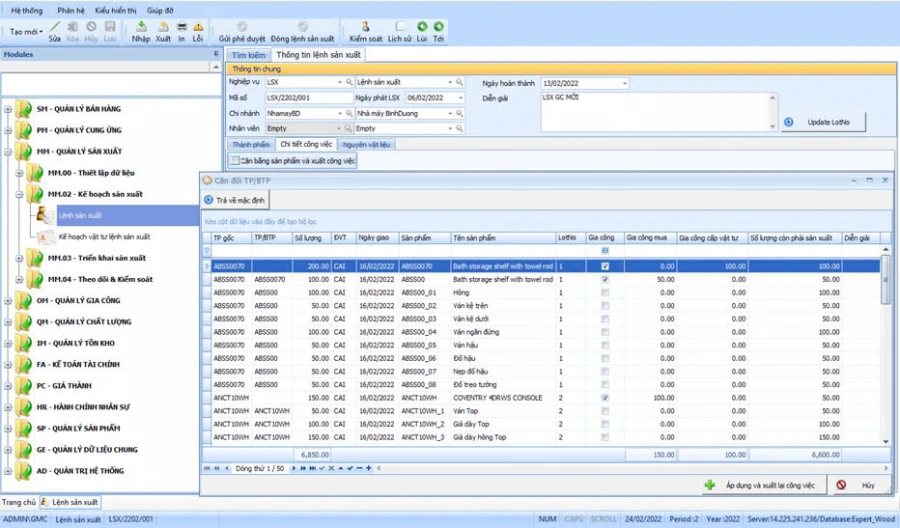Image resolution: width=900 pixels, height=528 pixels.
Task: Click the In print icon
Action: (181, 27)
